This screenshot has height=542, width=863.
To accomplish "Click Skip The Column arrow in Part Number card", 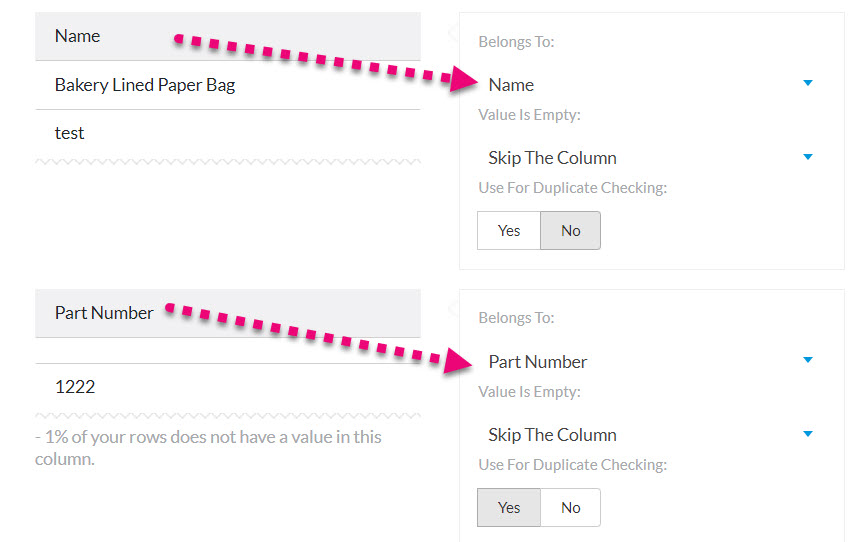I will (x=807, y=434).
